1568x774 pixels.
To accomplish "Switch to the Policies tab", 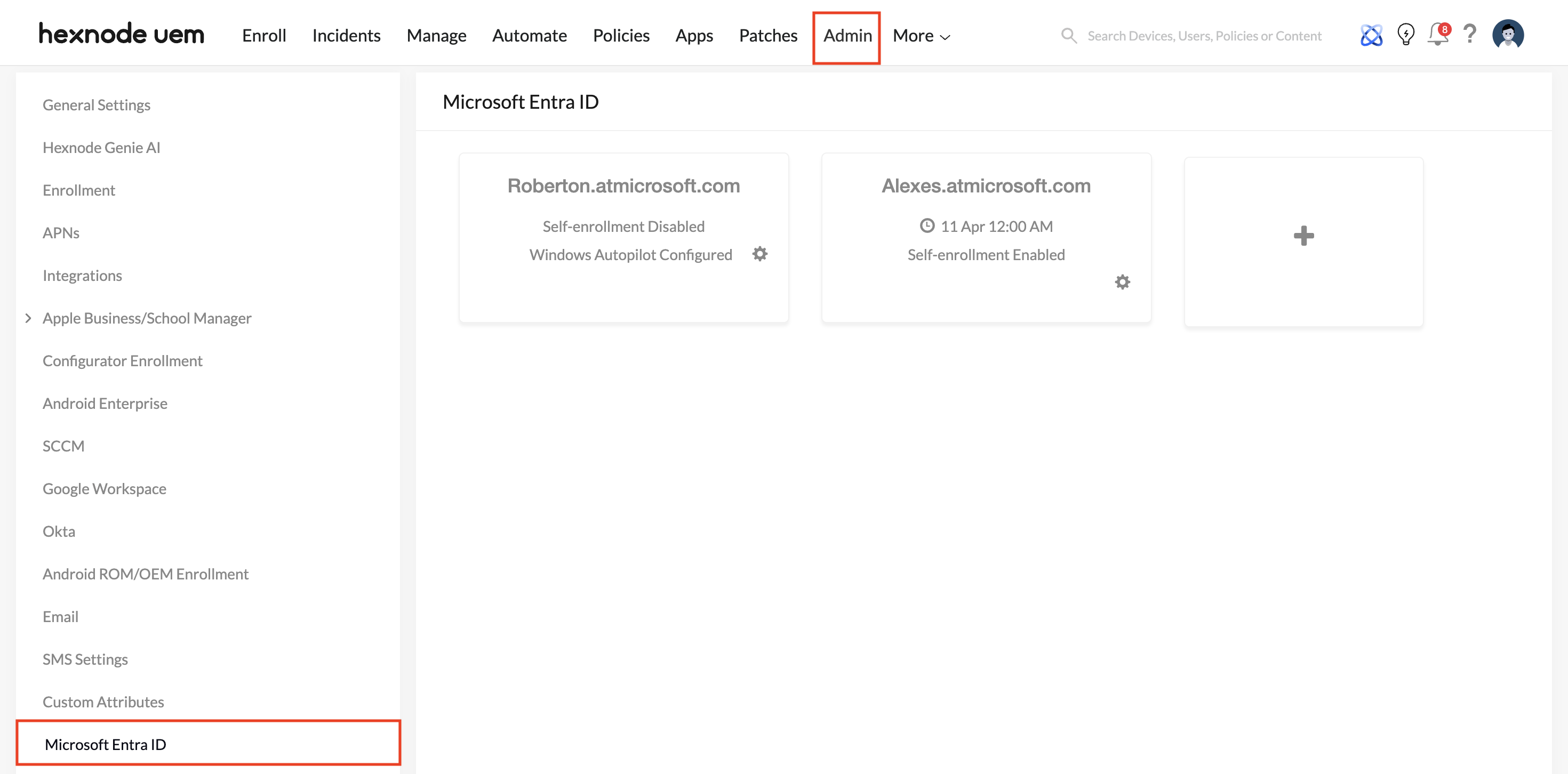I will click(x=621, y=36).
